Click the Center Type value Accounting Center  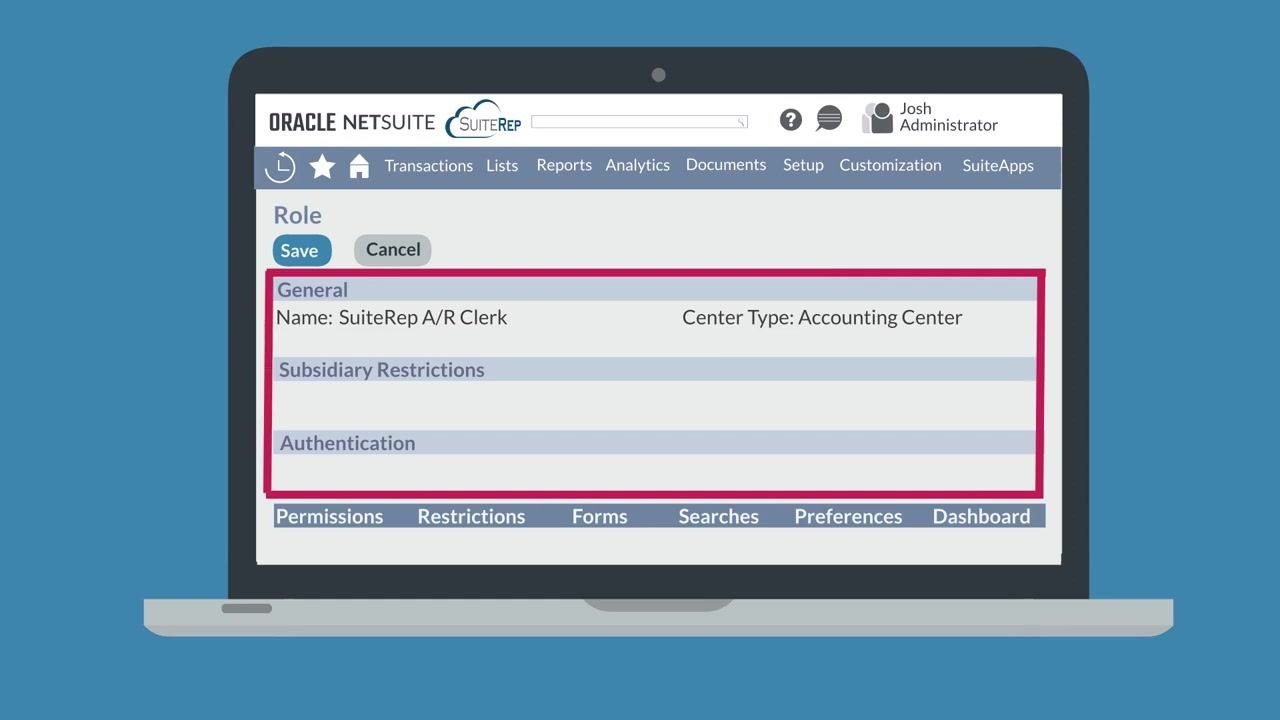click(880, 317)
